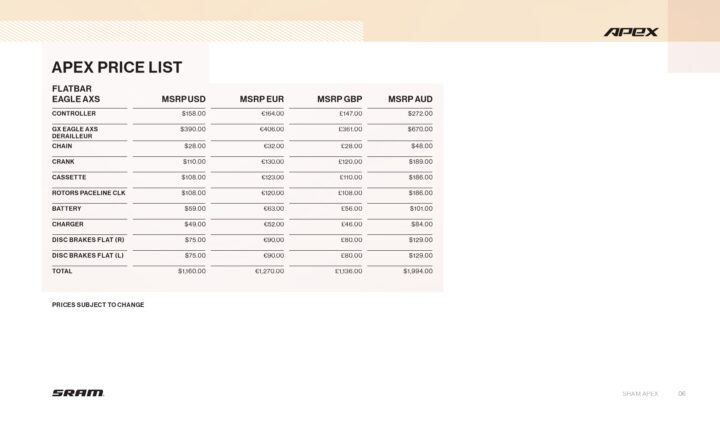Select the FLATBAR EAGLE AXS heading
Screen dimensions: 720x438
pyautogui.click(x=76, y=94)
